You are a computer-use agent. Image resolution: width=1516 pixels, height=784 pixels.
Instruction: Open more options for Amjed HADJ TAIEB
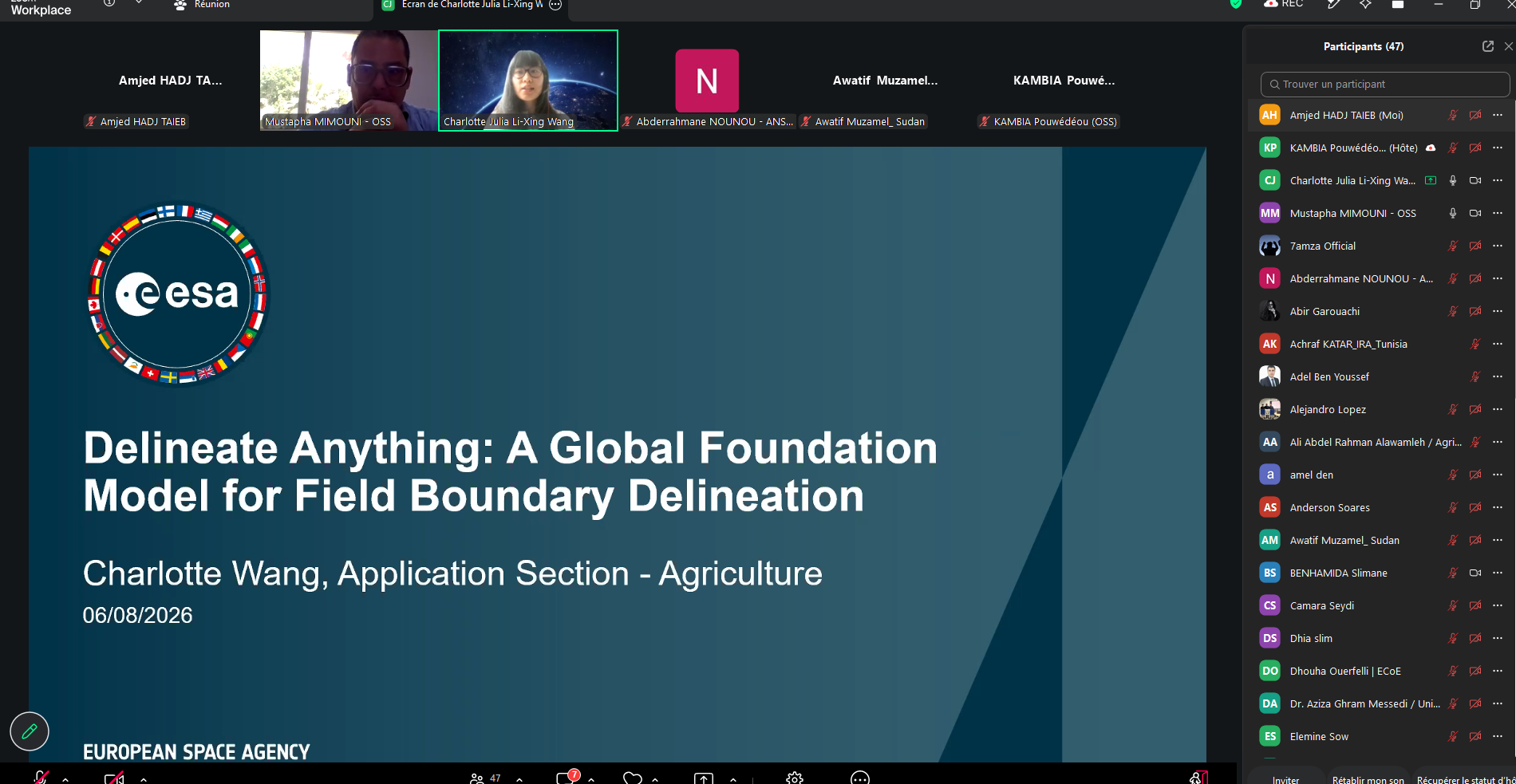(1498, 115)
